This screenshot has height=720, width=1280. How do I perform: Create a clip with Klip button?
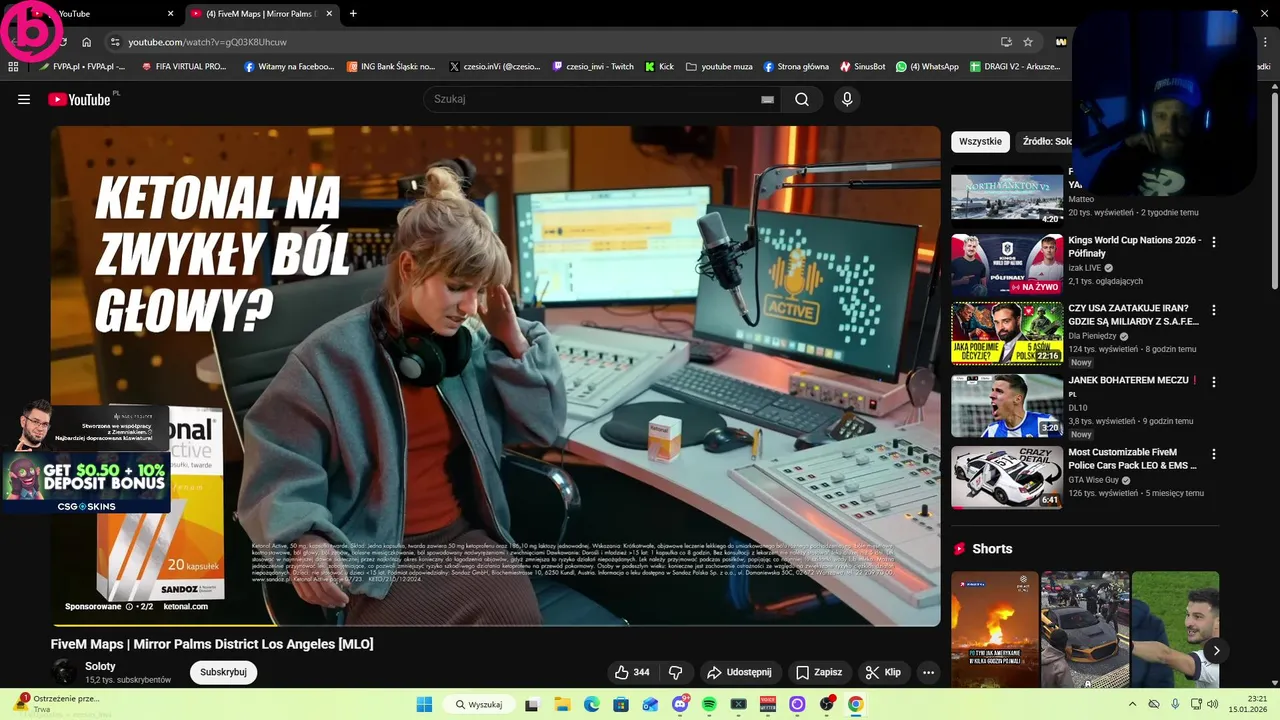pyautogui.click(x=883, y=672)
